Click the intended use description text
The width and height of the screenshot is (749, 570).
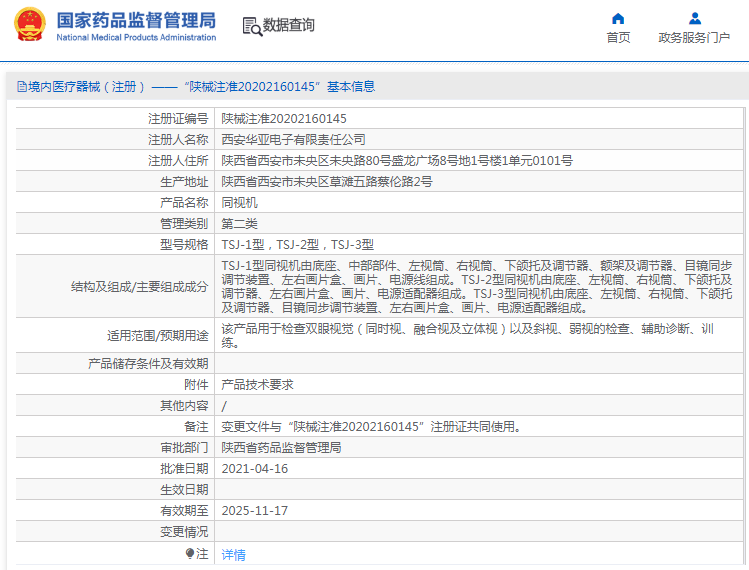point(468,335)
